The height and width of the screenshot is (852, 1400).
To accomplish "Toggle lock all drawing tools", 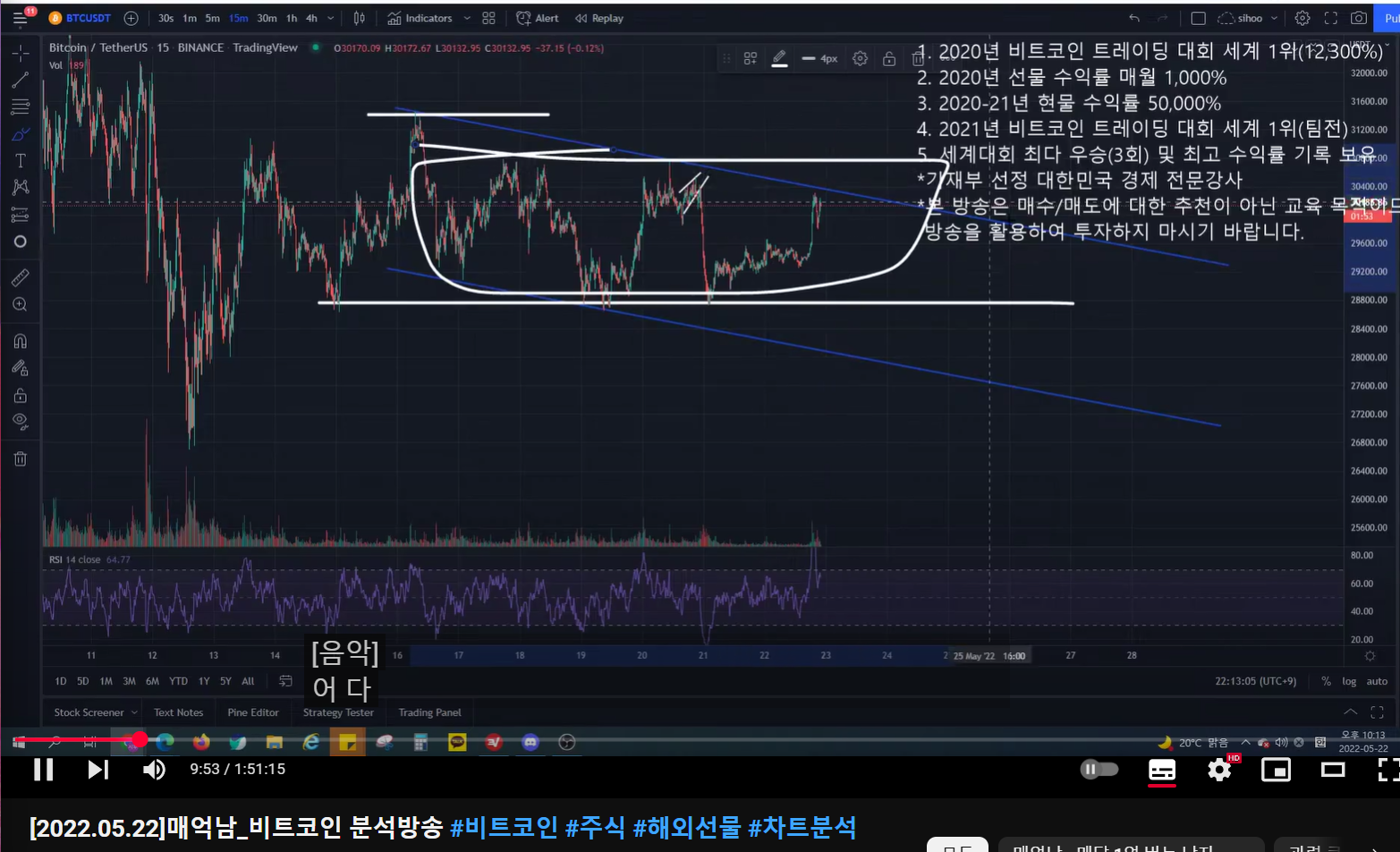I will (x=20, y=395).
